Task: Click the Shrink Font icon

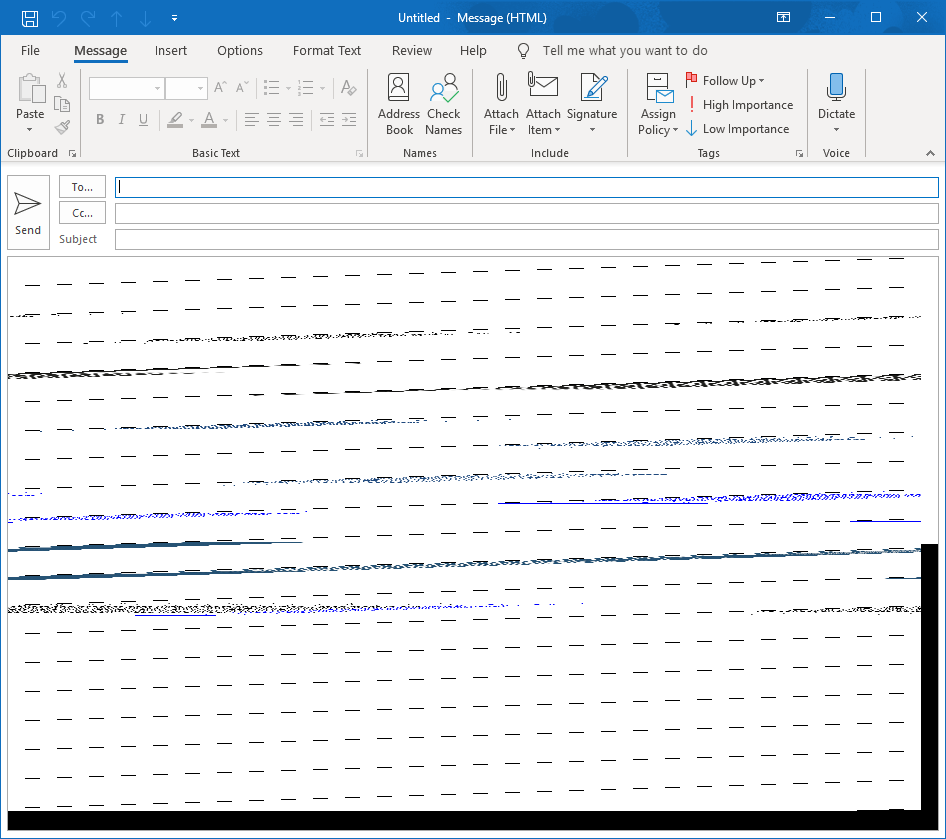Action: pos(241,88)
